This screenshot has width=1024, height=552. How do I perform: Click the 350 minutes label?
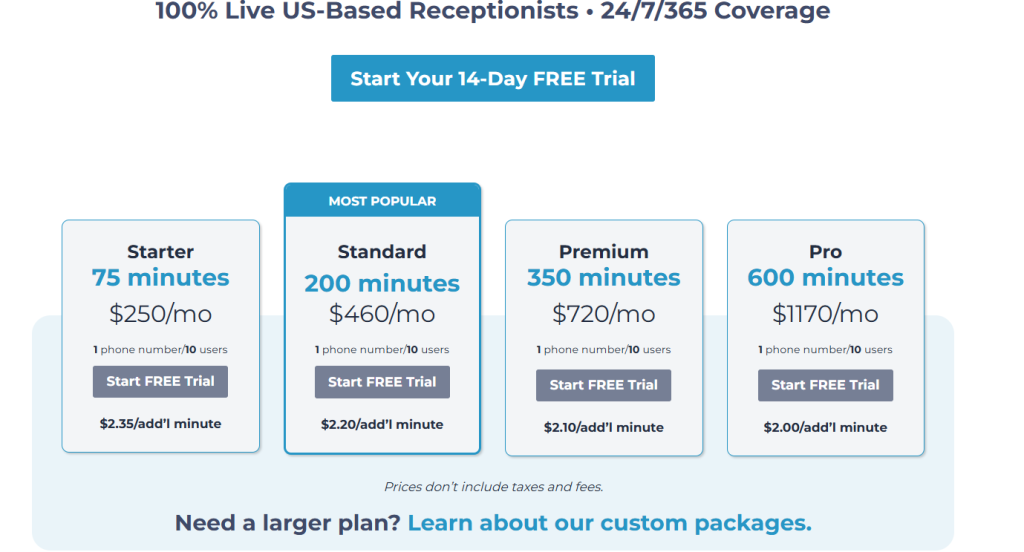coord(603,278)
